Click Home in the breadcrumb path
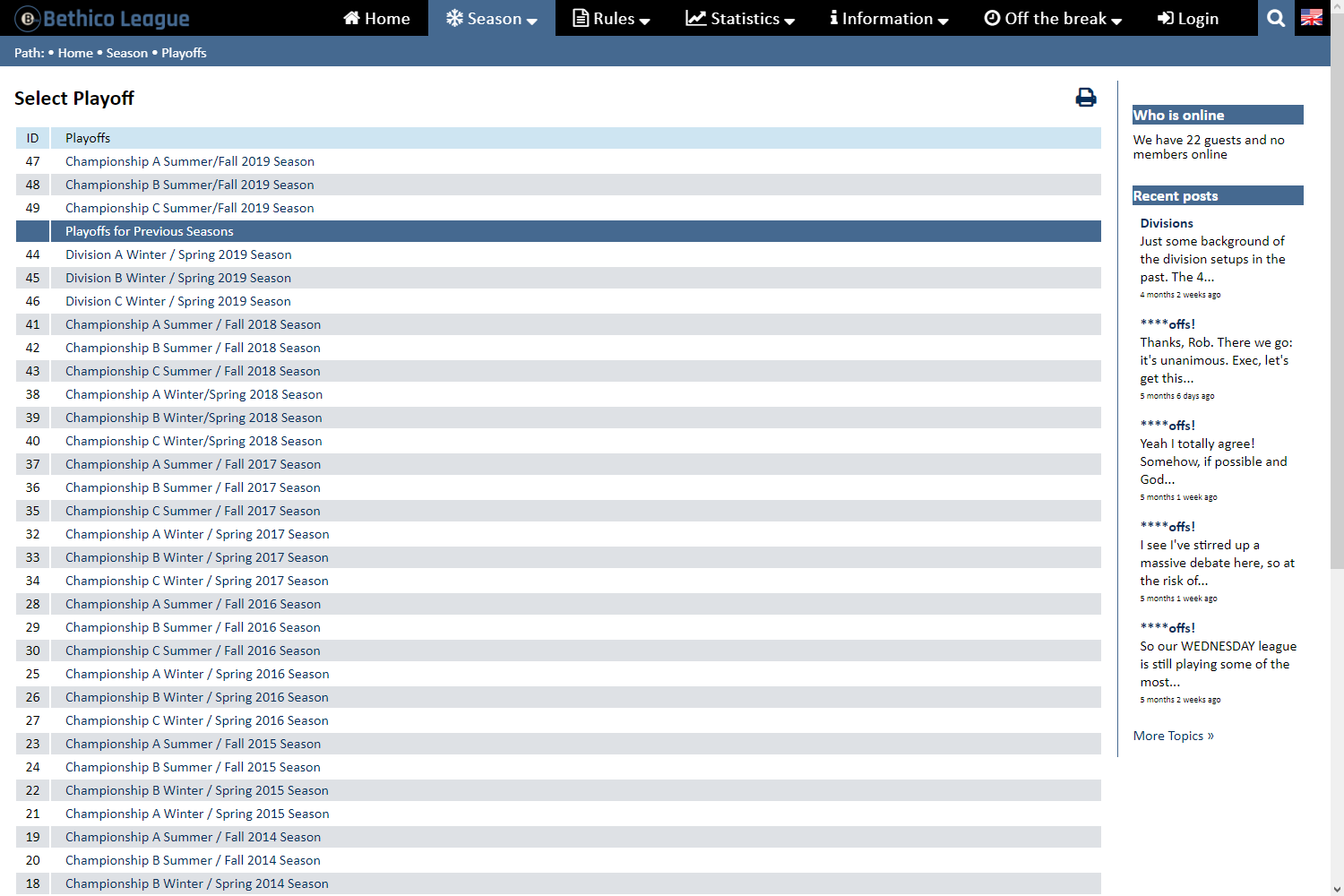Screen dimensions: 1344x896 pos(75,53)
